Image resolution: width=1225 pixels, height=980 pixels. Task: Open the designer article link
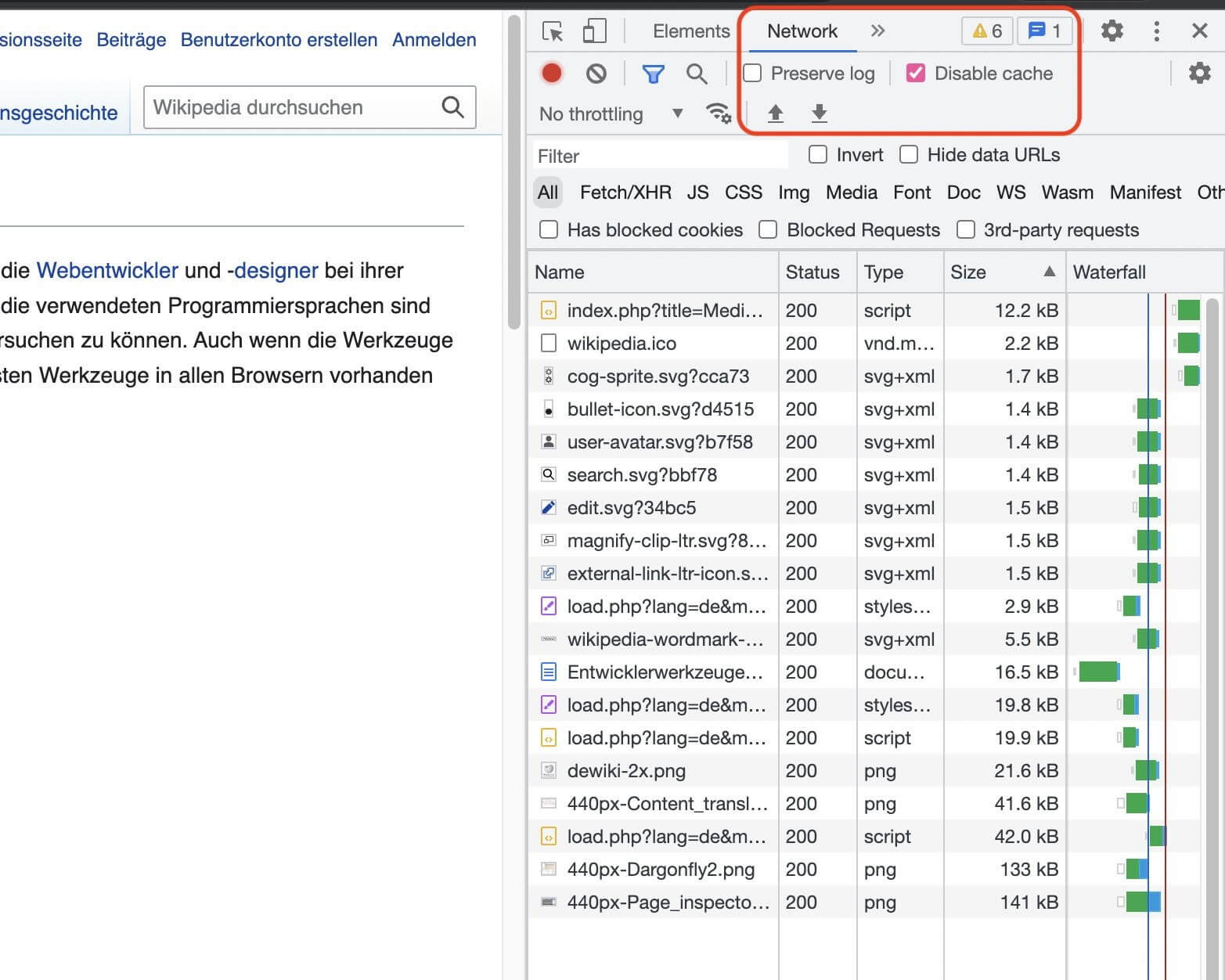[276, 271]
